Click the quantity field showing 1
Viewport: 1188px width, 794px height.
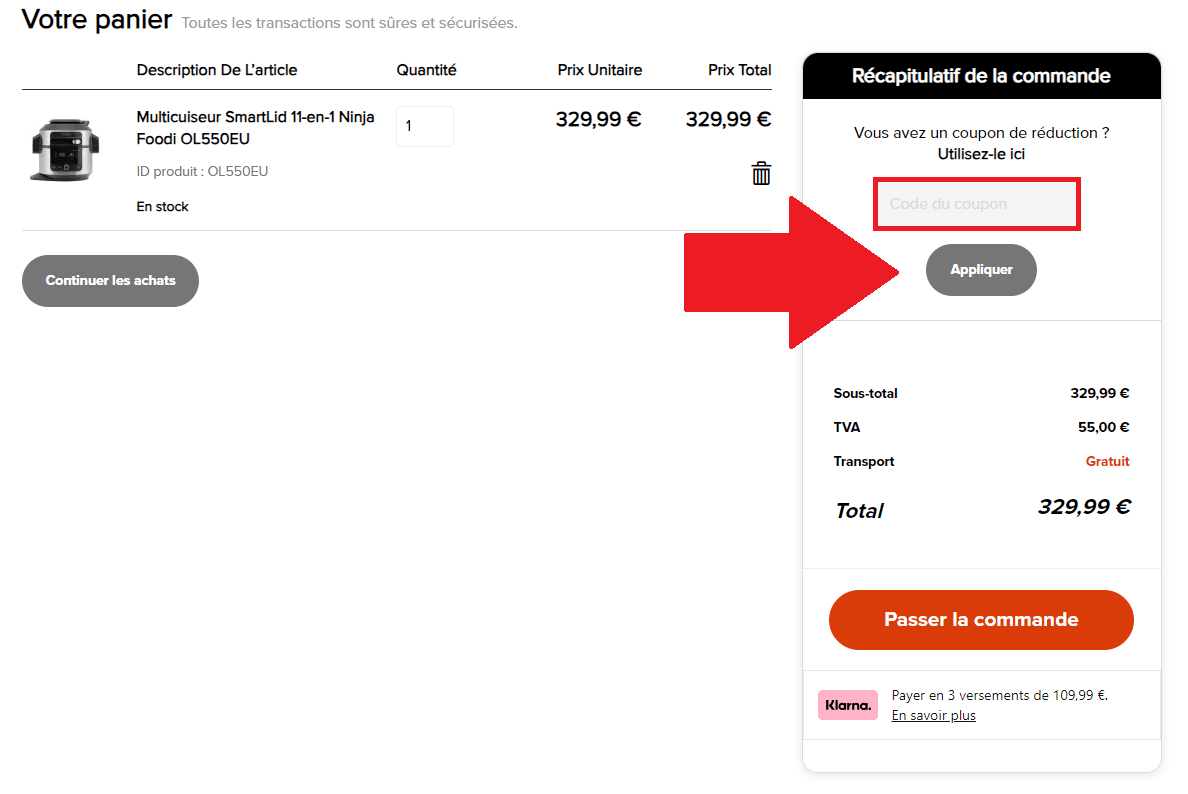(424, 127)
